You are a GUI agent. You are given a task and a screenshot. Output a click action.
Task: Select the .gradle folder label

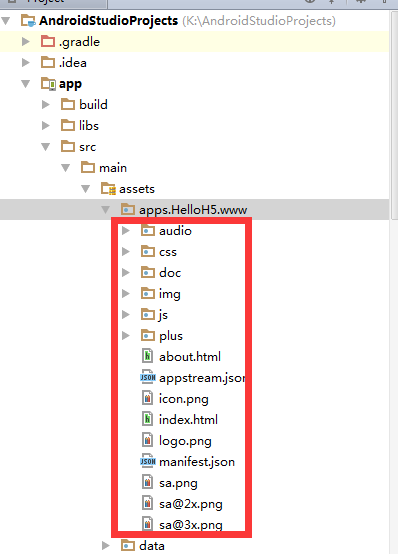(x=80, y=42)
